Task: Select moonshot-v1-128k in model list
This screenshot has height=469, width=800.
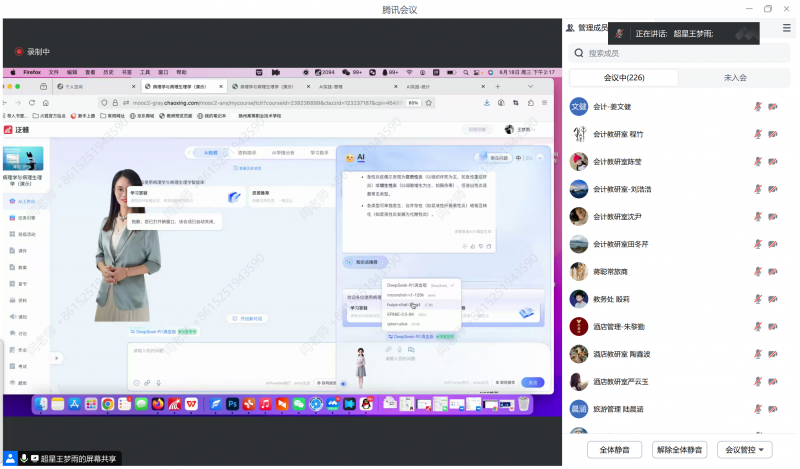Action: pyautogui.click(x=405, y=295)
